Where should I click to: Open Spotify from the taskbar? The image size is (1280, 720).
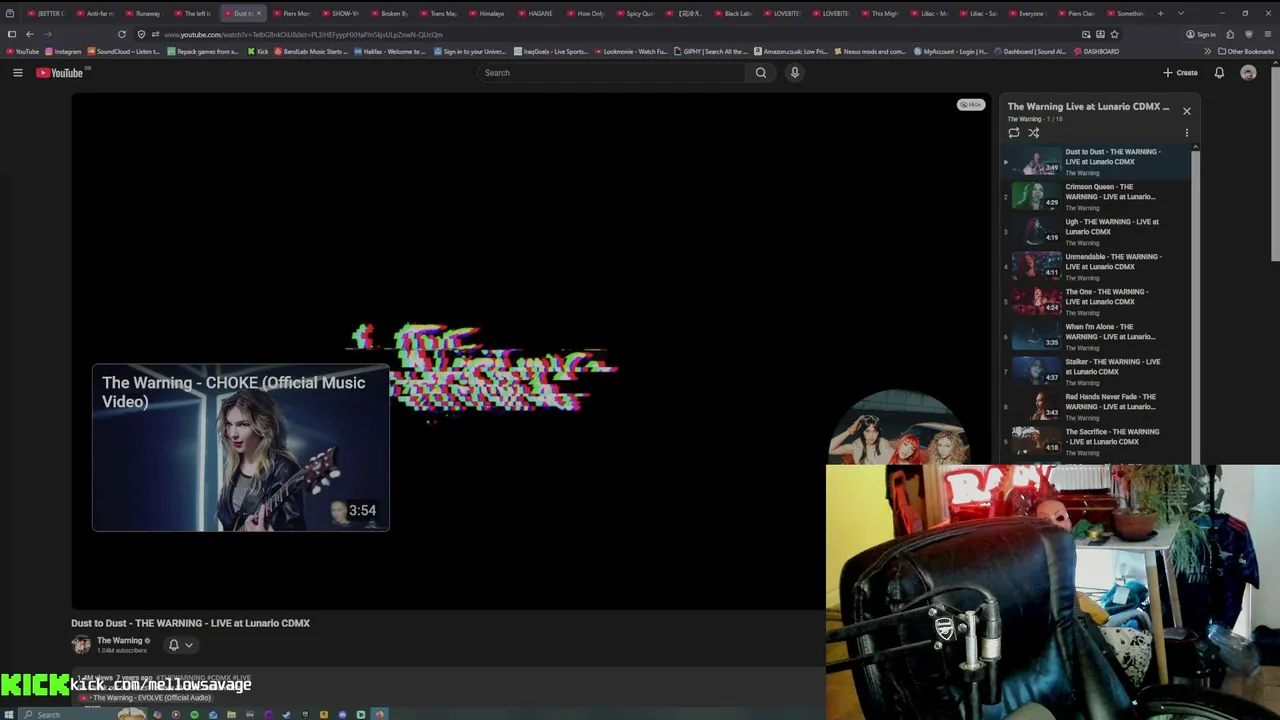point(194,714)
